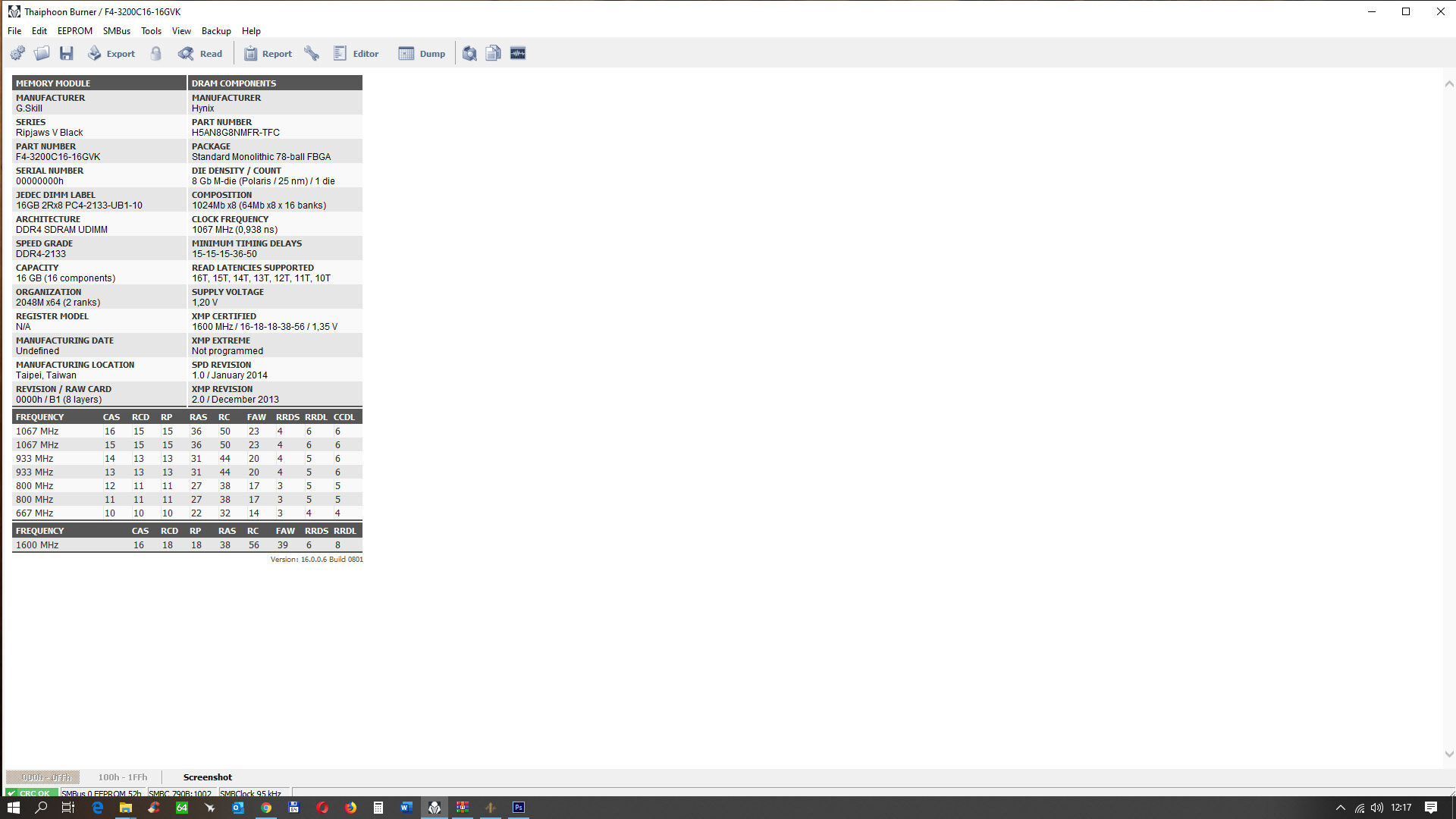Viewport: 1456px width, 819px height.
Task: Open the Edit menu
Action: coord(39,31)
